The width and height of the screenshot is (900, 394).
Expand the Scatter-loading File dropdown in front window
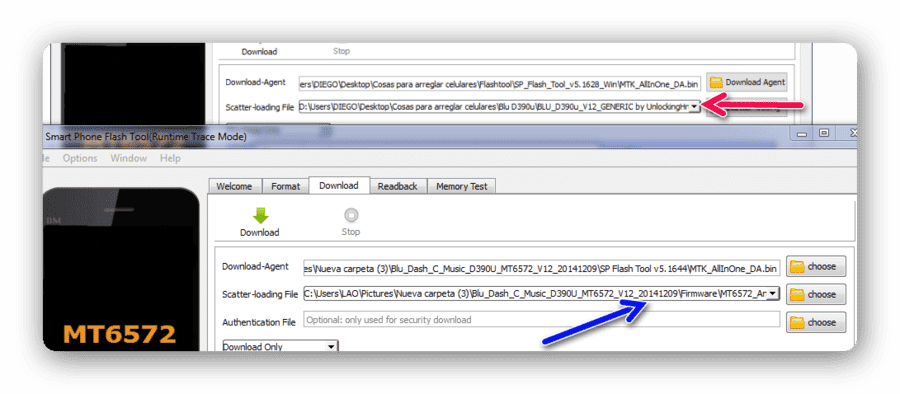pyautogui.click(x=773, y=293)
